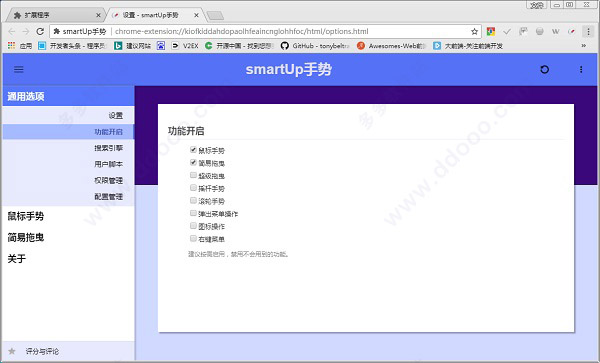Screen dimensions: 600x363
Task: Uncheck the 简易拖曳 checkbox in 功能开启
Action: click(193, 162)
